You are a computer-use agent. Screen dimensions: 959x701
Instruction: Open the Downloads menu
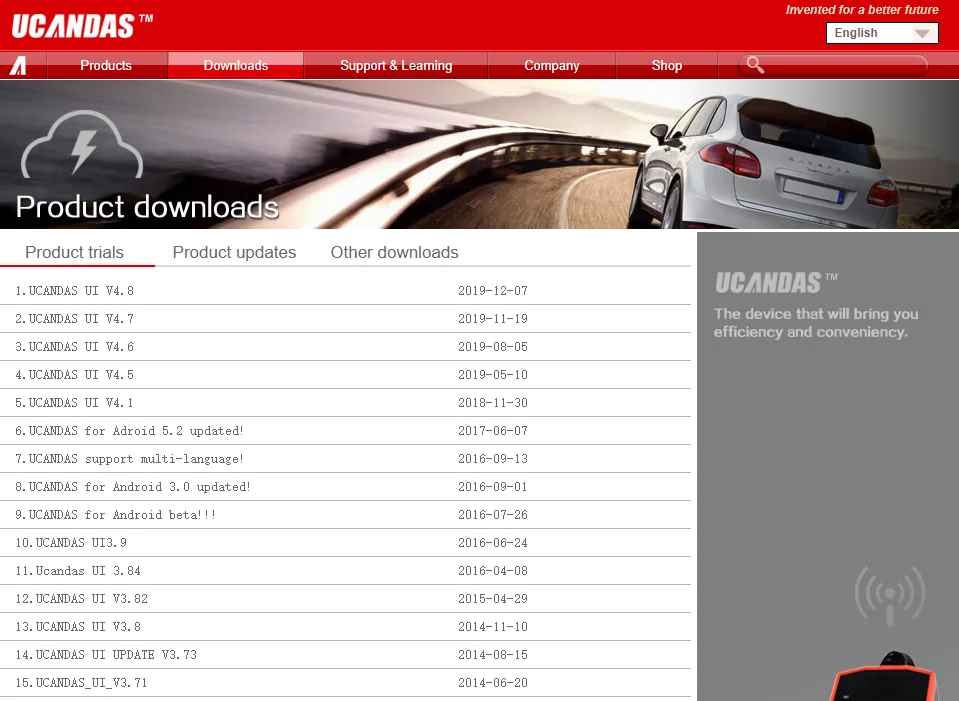coord(235,65)
